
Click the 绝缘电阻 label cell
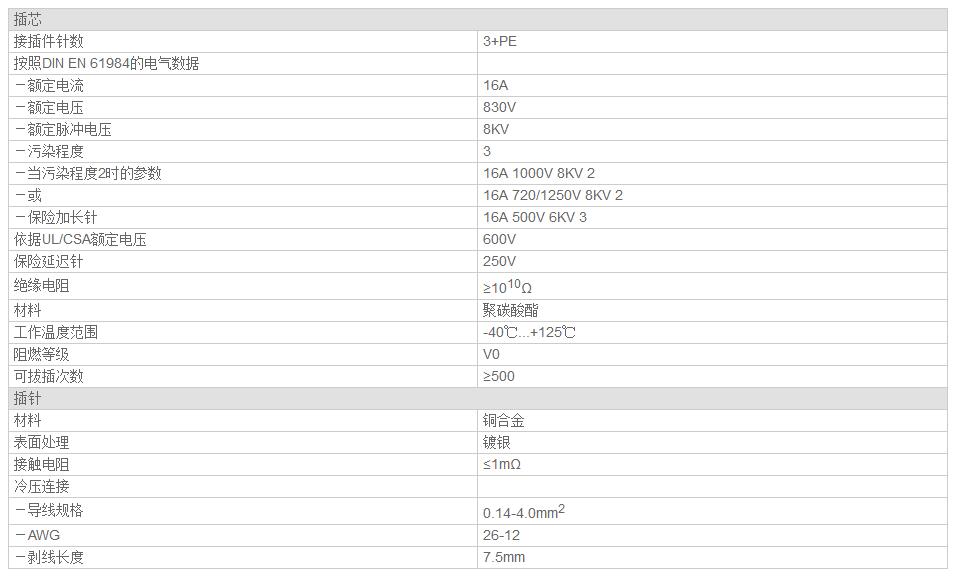click(41, 286)
